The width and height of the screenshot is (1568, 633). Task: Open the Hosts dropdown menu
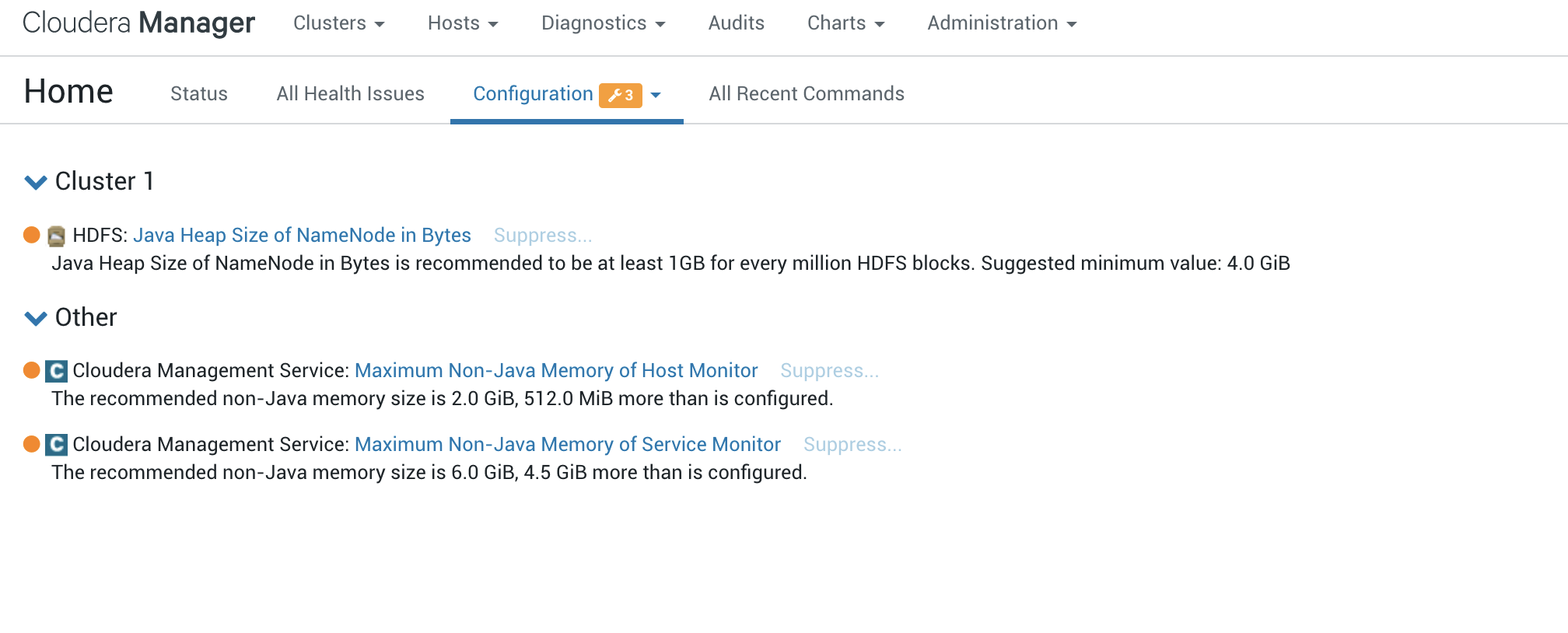[463, 23]
